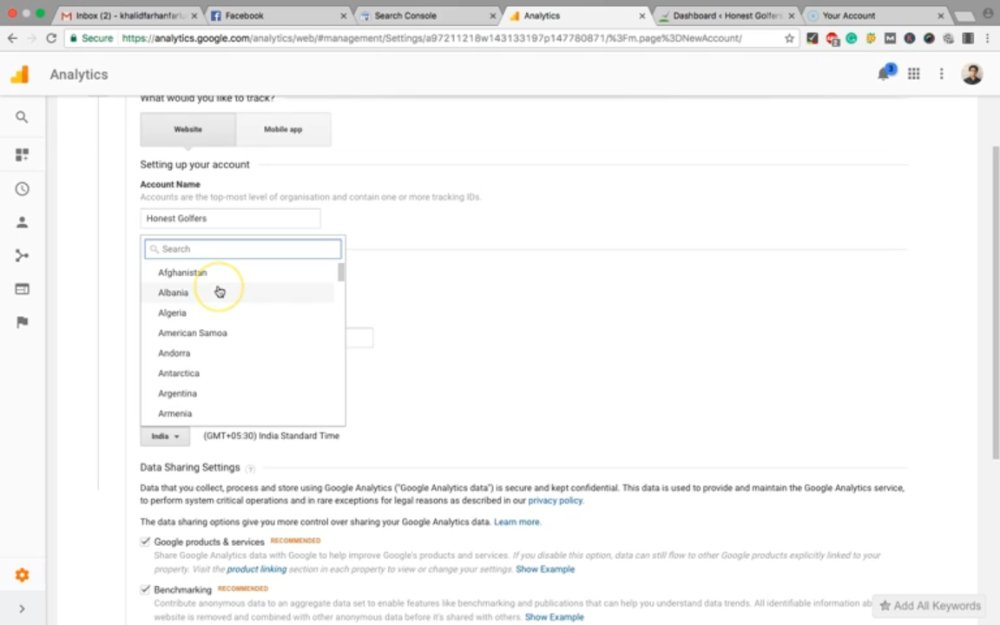Open the Acquisition arrows sidebar icon

pos(22,256)
